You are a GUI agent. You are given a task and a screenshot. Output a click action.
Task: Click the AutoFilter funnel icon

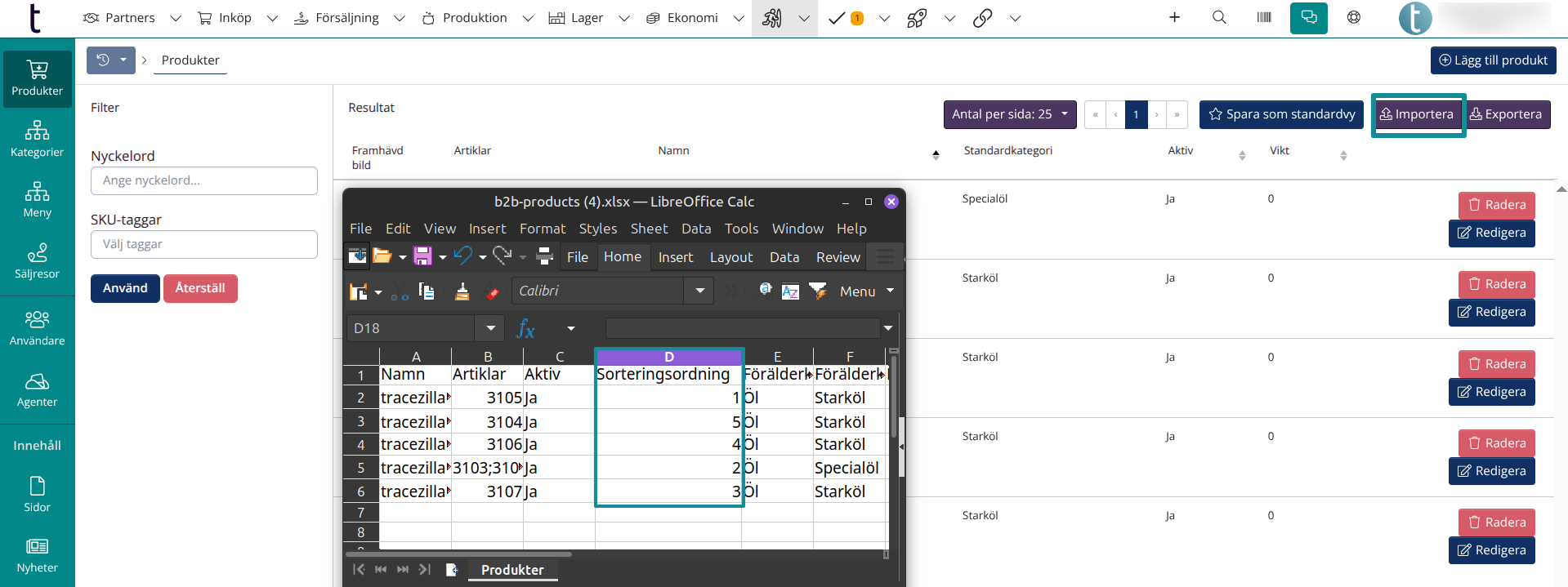[817, 291]
